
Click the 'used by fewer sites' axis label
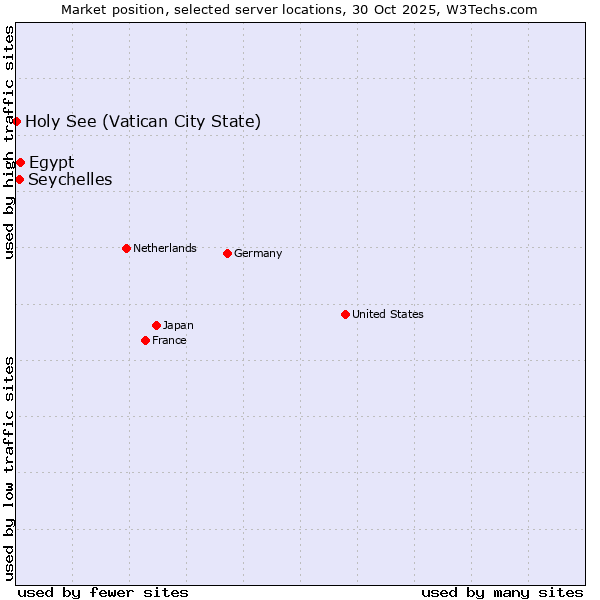tap(103, 592)
